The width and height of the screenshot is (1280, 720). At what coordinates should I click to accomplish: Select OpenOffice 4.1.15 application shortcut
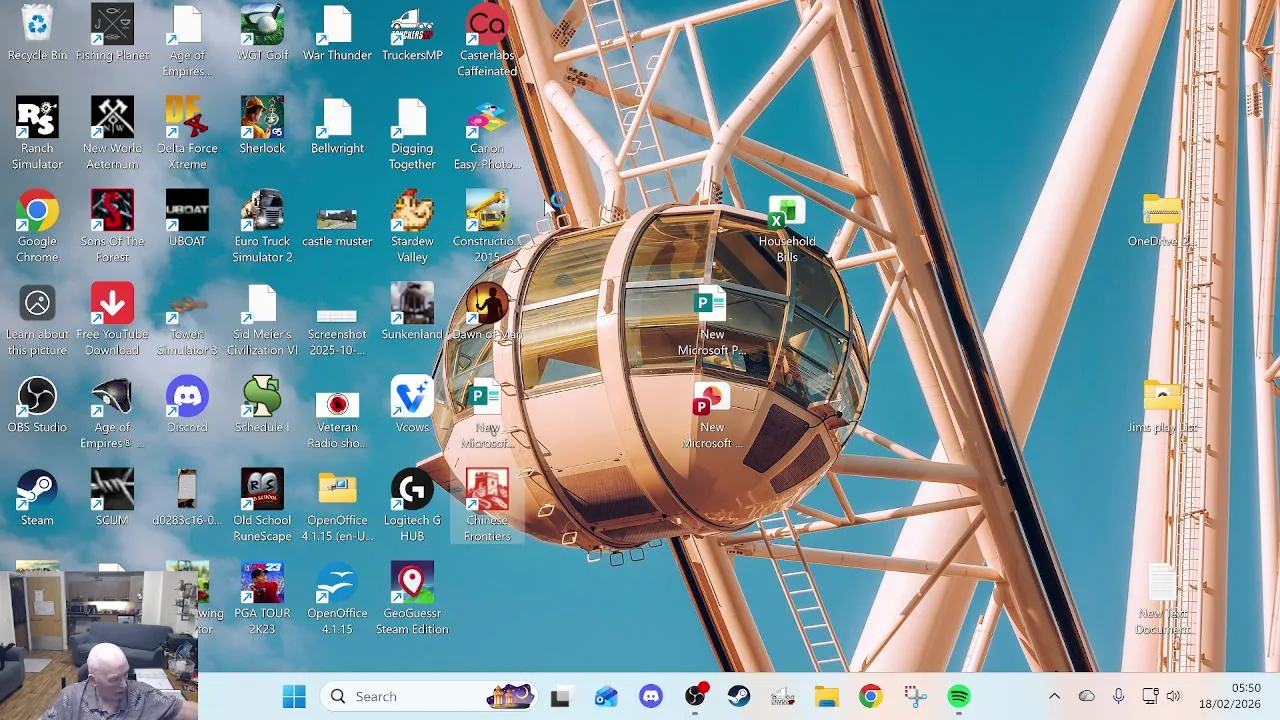pyautogui.click(x=337, y=599)
